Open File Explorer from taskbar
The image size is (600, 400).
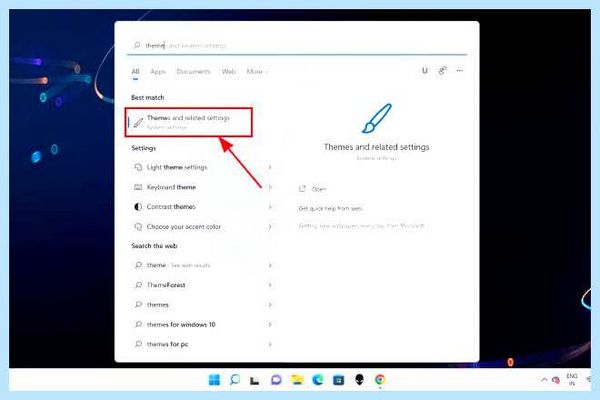[297, 380]
